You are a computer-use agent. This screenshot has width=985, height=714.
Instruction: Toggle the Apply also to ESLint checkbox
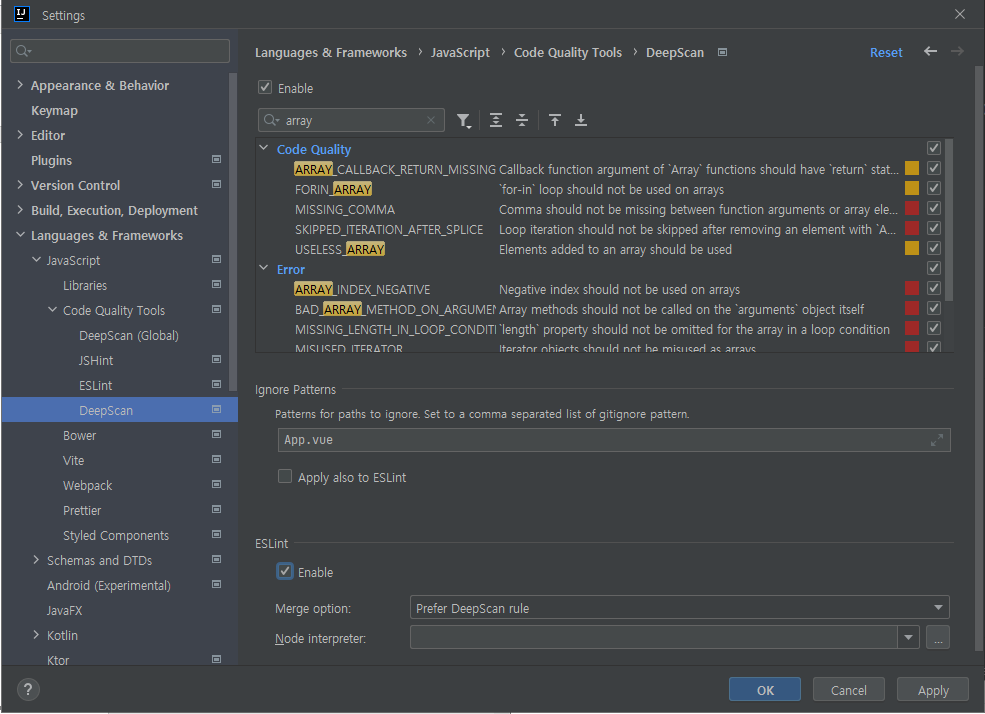pos(285,477)
